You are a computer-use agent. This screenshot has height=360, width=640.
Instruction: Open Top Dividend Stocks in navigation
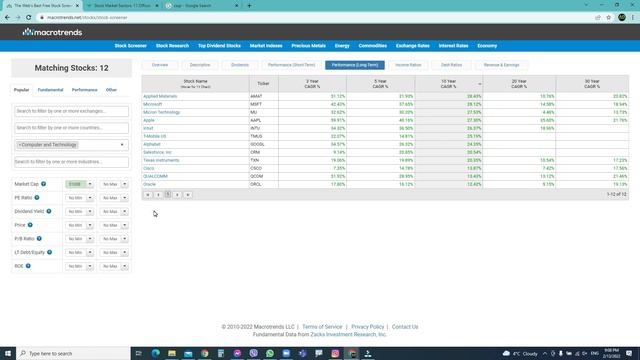[219, 46]
